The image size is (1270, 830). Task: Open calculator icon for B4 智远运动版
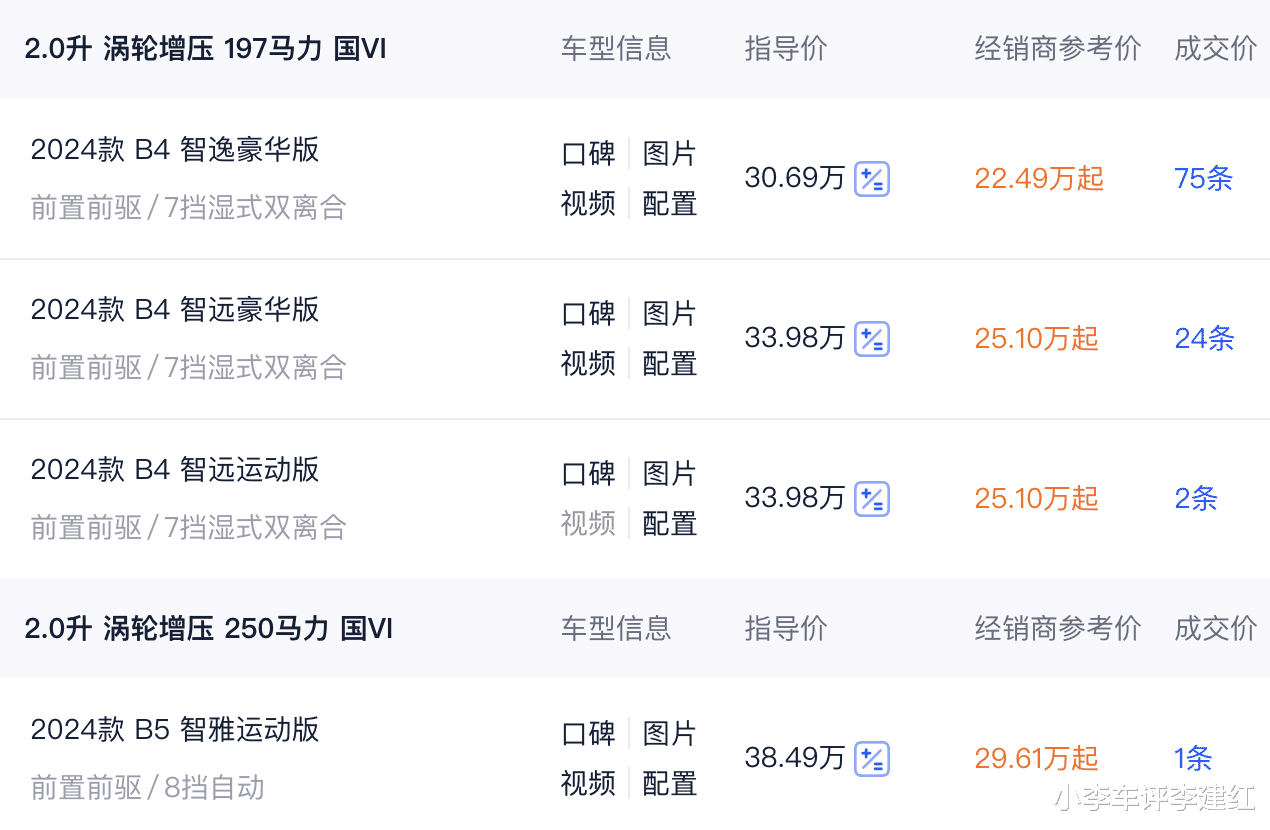coord(872,499)
